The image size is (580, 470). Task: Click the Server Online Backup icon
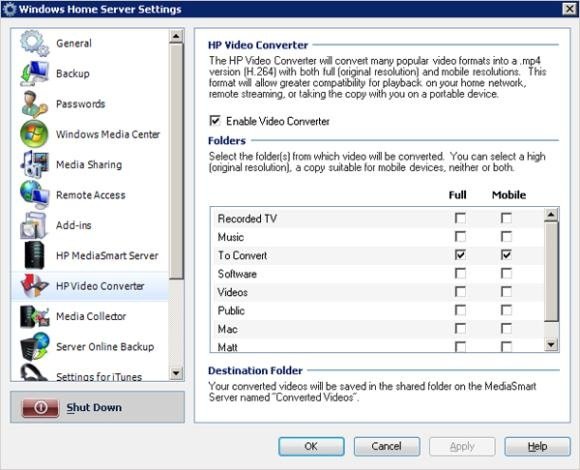pyautogui.click(x=34, y=346)
